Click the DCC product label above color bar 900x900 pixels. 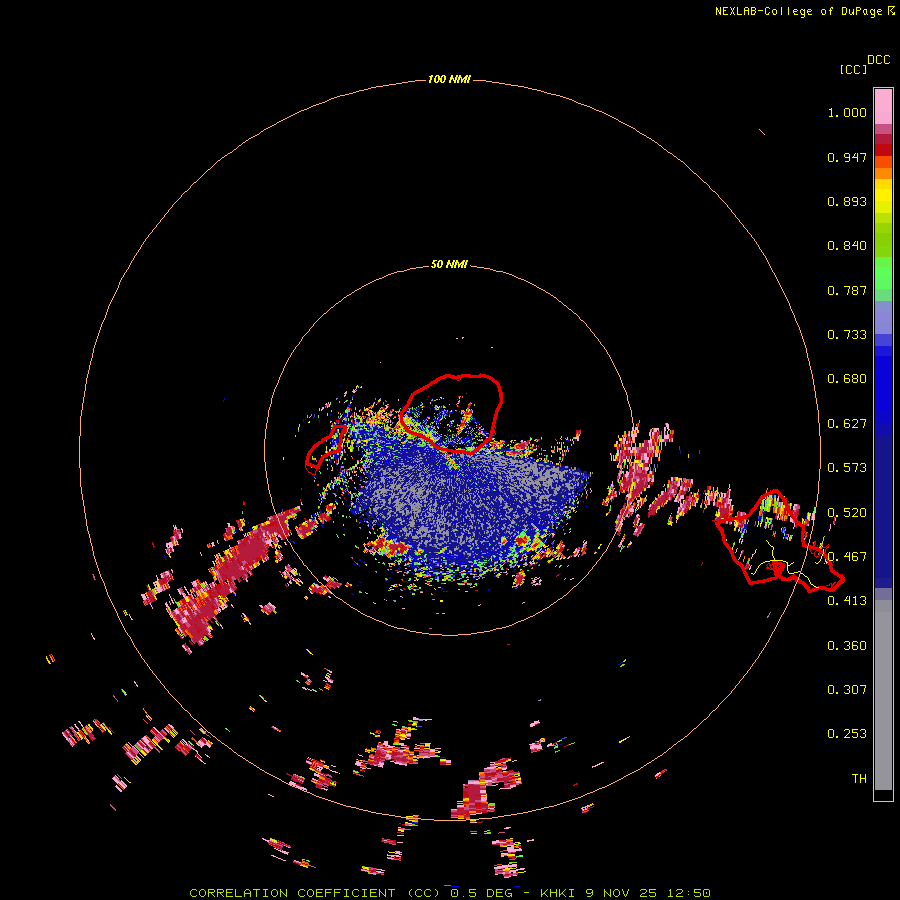click(878, 60)
